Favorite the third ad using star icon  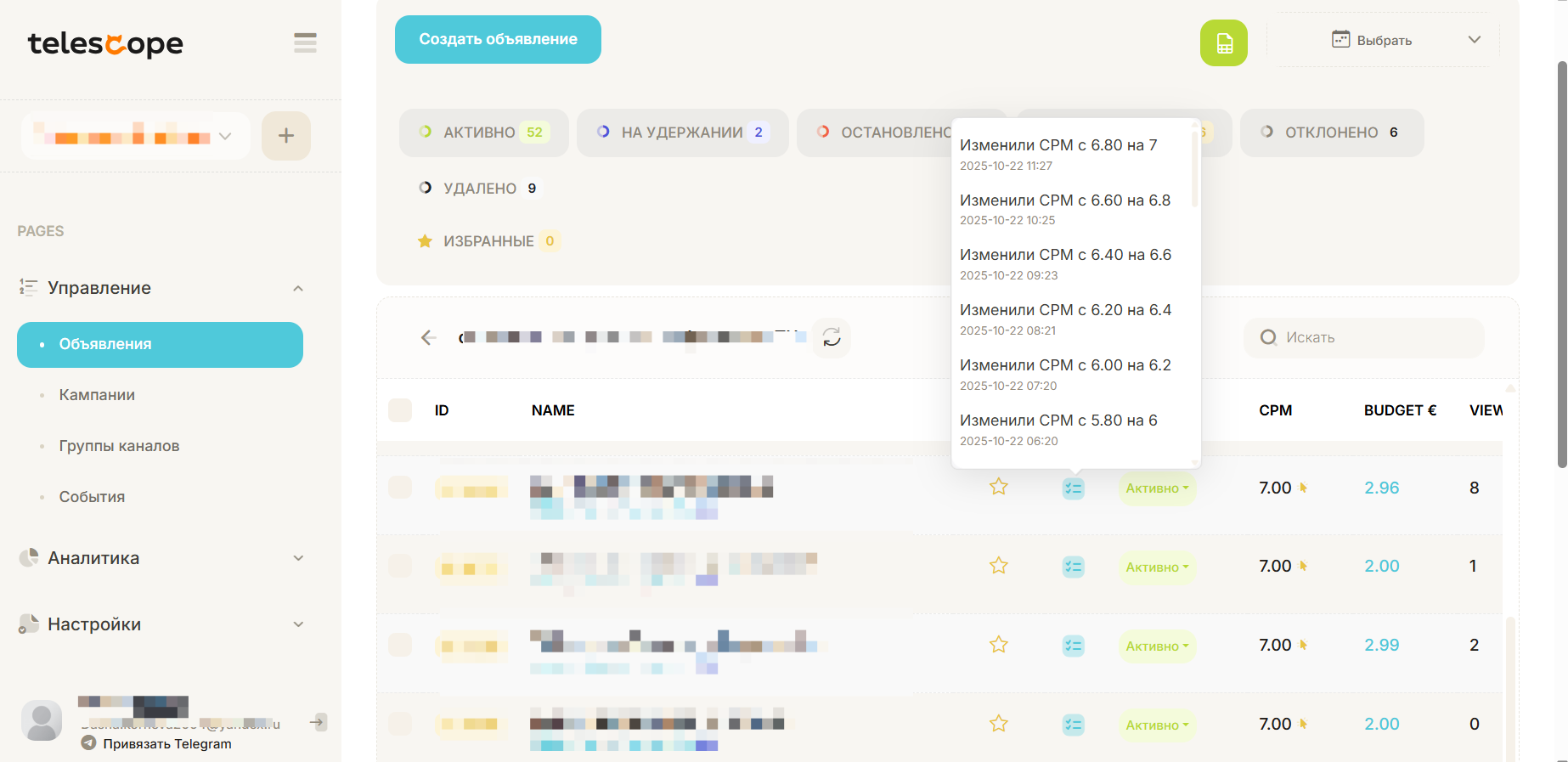point(998,646)
